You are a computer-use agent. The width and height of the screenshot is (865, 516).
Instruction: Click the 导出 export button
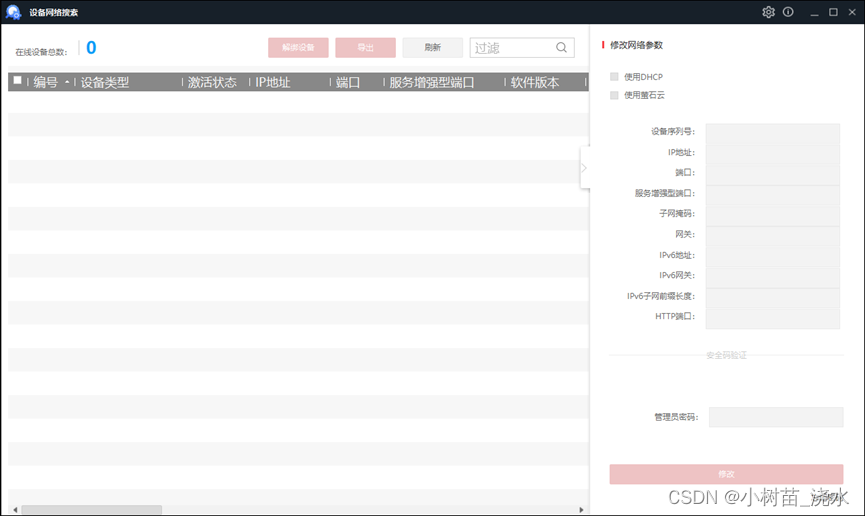pos(365,47)
